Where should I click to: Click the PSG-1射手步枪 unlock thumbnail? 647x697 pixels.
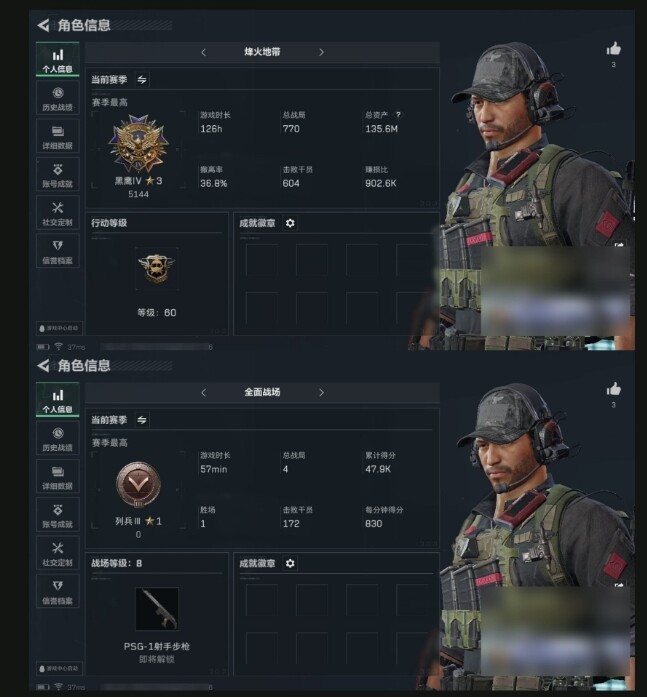point(157,609)
